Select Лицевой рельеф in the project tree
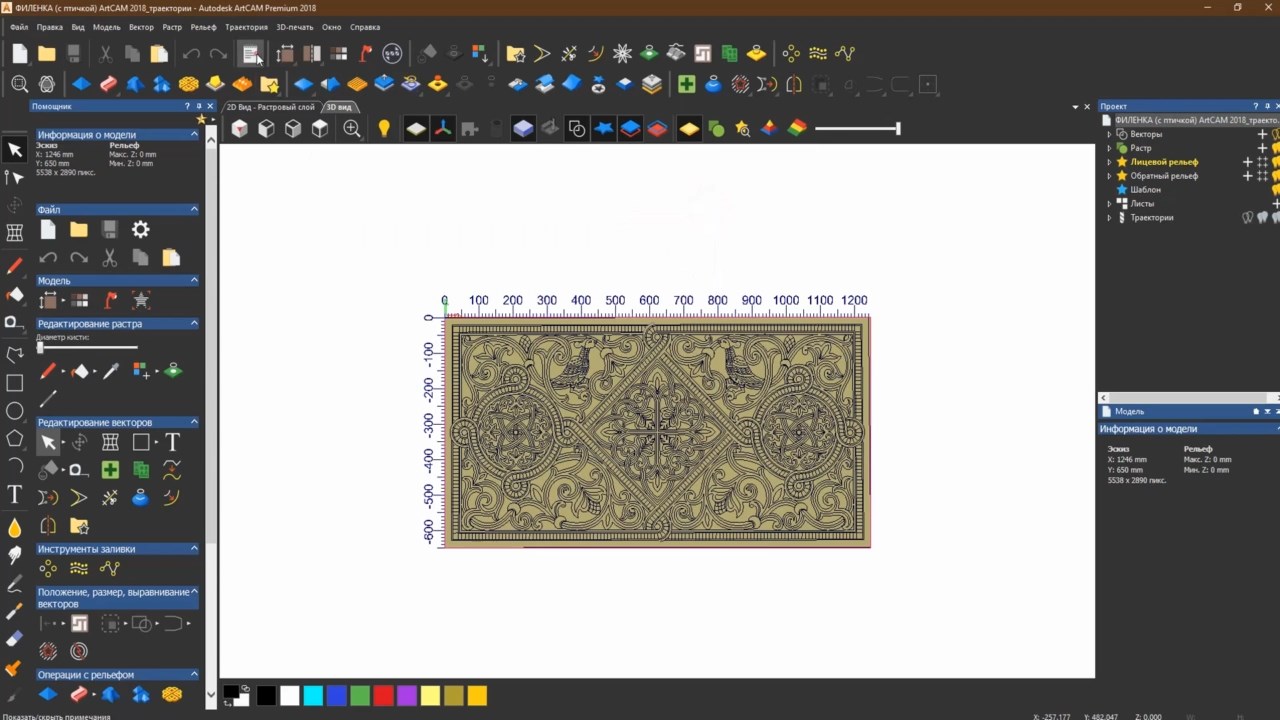Screen dimensions: 1280x720 1164,162
